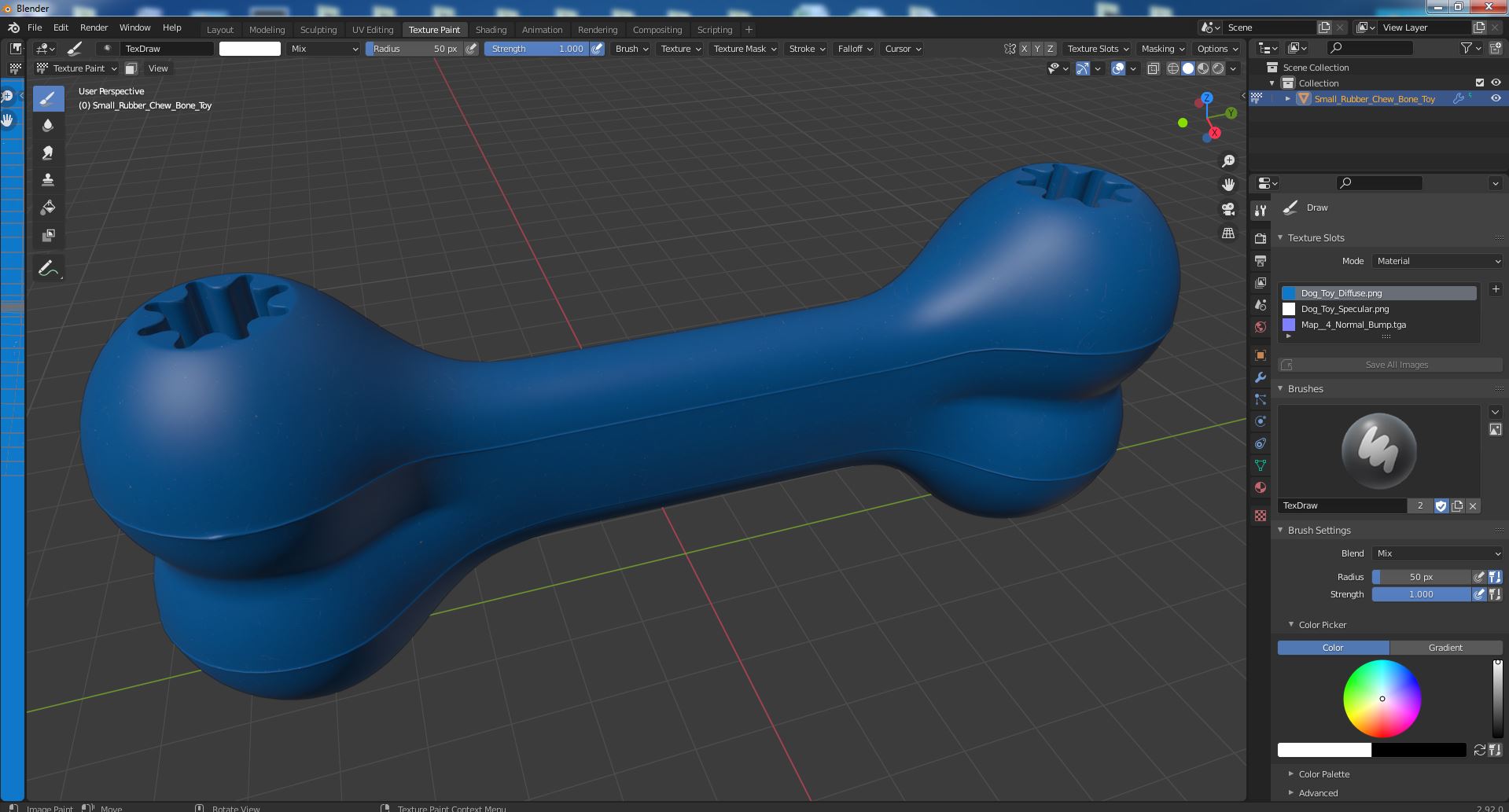This screenshot has height=812, width=1509.
Task: Click the white brush color swatch in header
Action: (x=249, y=49)
